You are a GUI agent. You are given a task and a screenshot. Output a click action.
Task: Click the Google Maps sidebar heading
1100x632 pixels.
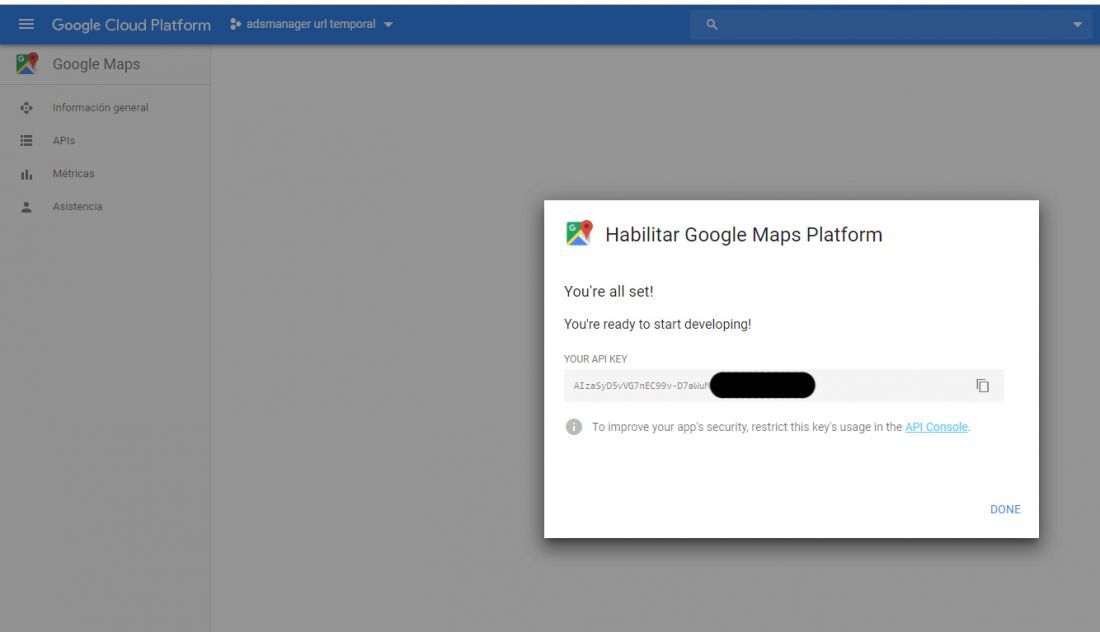pos(96,64)
